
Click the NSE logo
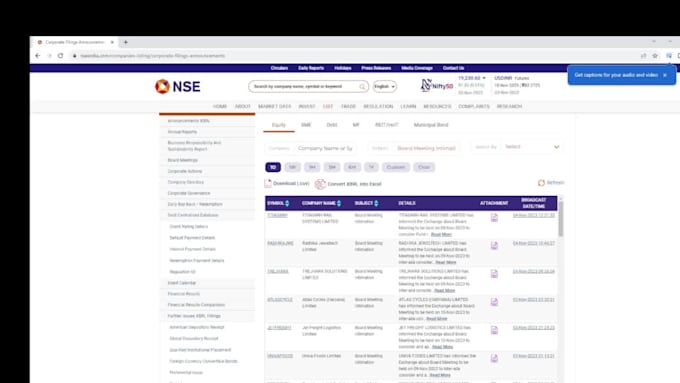(x=178, y=86)
